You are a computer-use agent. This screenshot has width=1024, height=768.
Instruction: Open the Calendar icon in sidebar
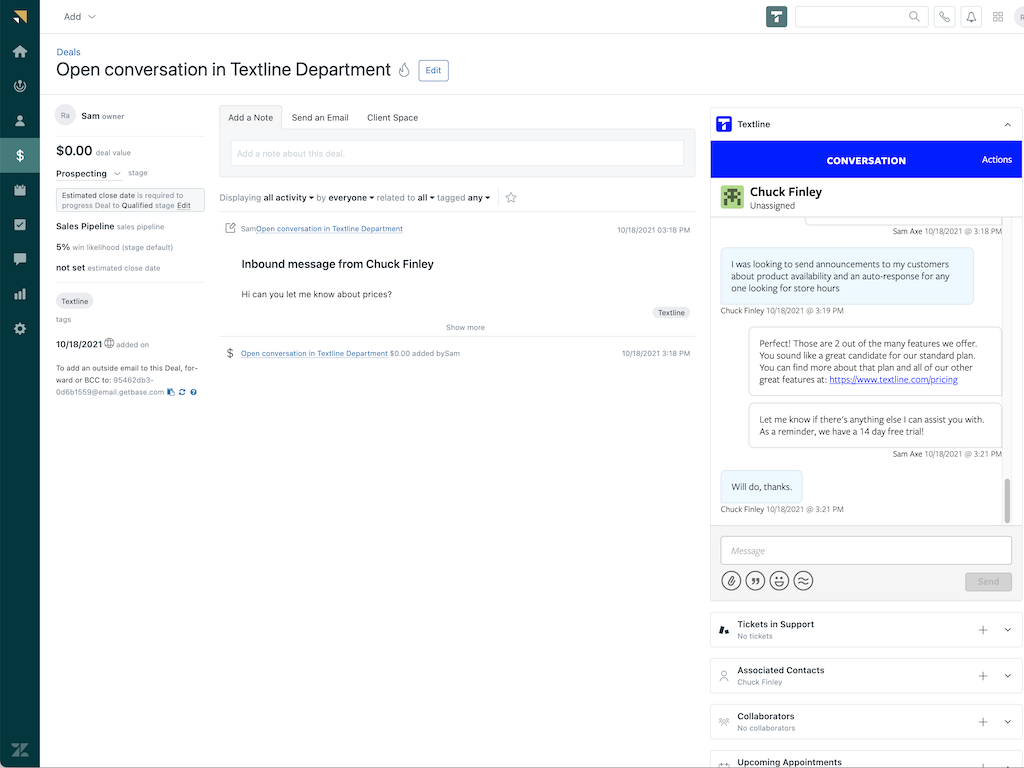(20, 190)
